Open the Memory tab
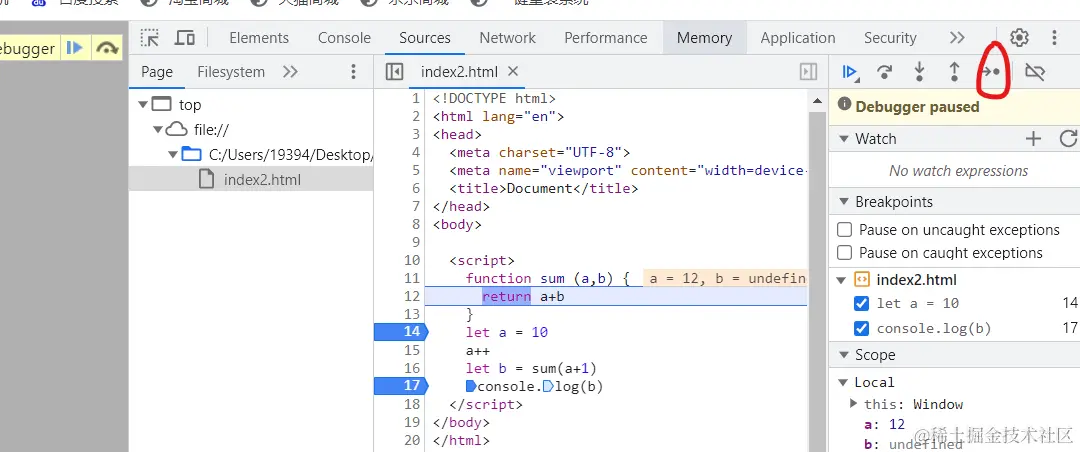This screenshot has width=1080, height=452. tap(704, 38)
